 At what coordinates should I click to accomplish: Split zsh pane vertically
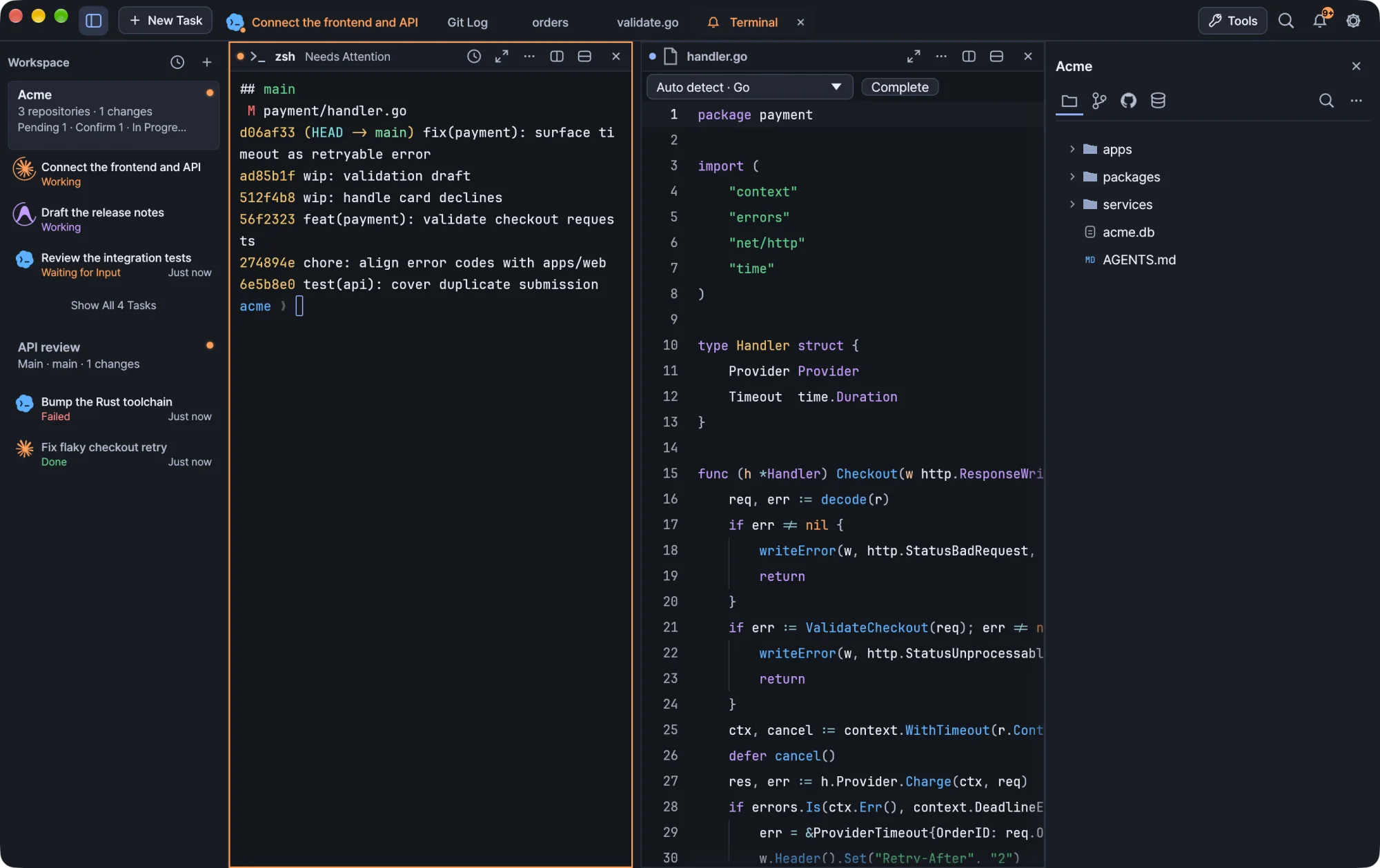coord(557,57)
